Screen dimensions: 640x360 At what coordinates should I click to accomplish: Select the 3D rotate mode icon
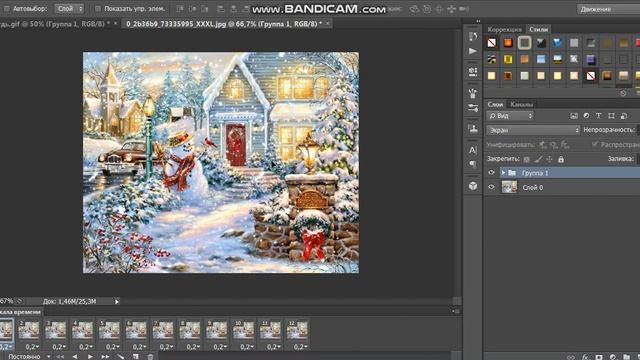pos(414,9)
